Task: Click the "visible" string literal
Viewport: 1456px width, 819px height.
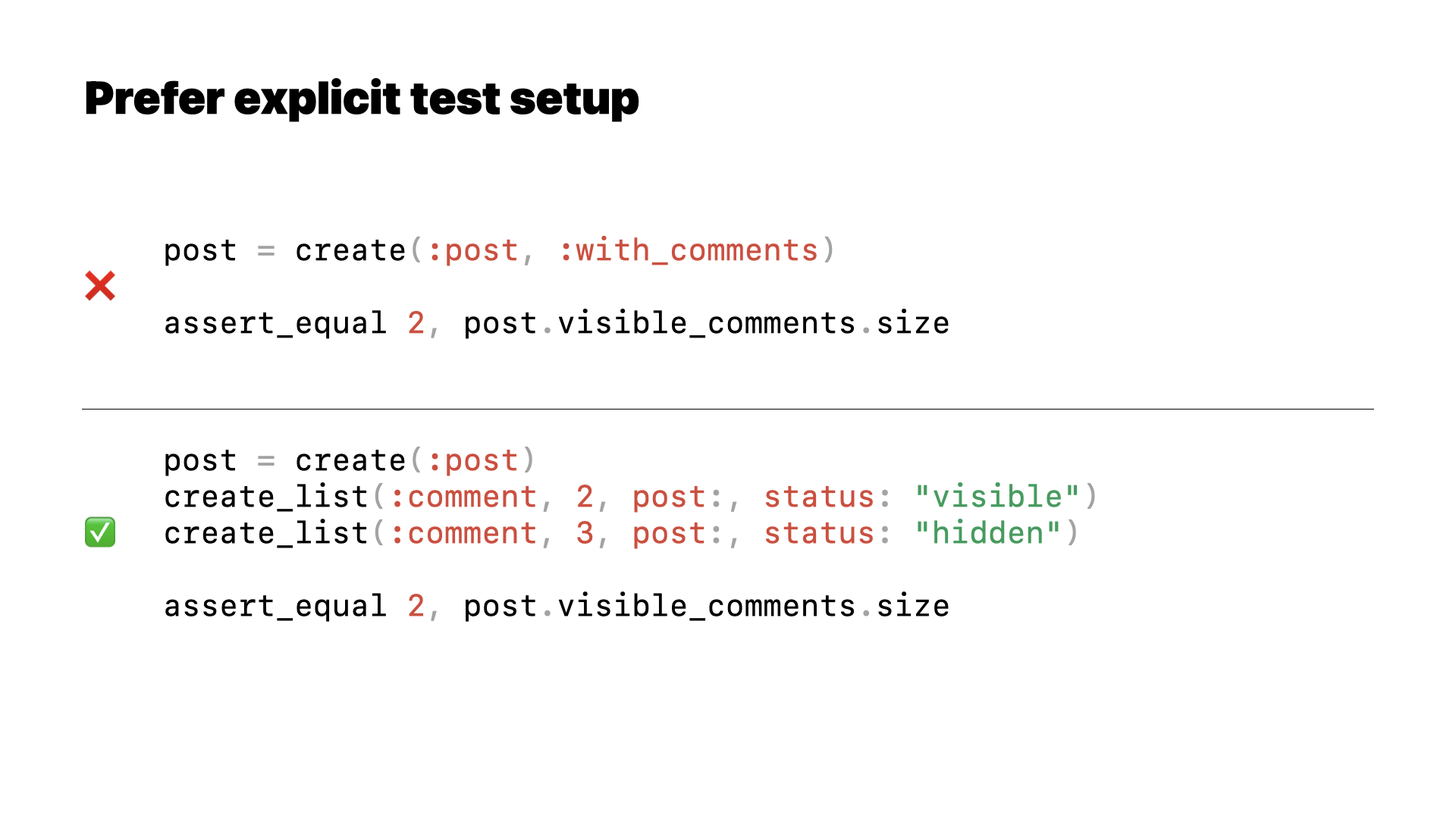Action: (997, 497)
